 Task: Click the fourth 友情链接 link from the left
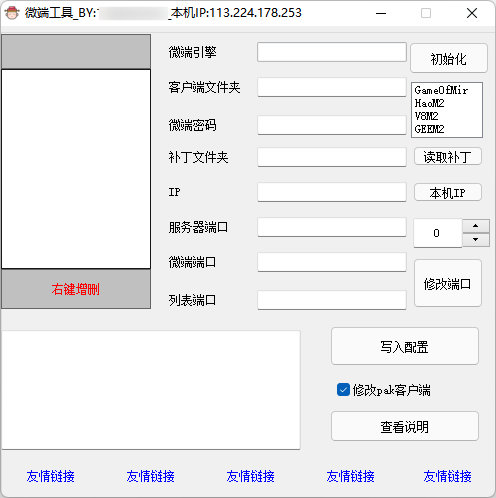pos(351,476)
